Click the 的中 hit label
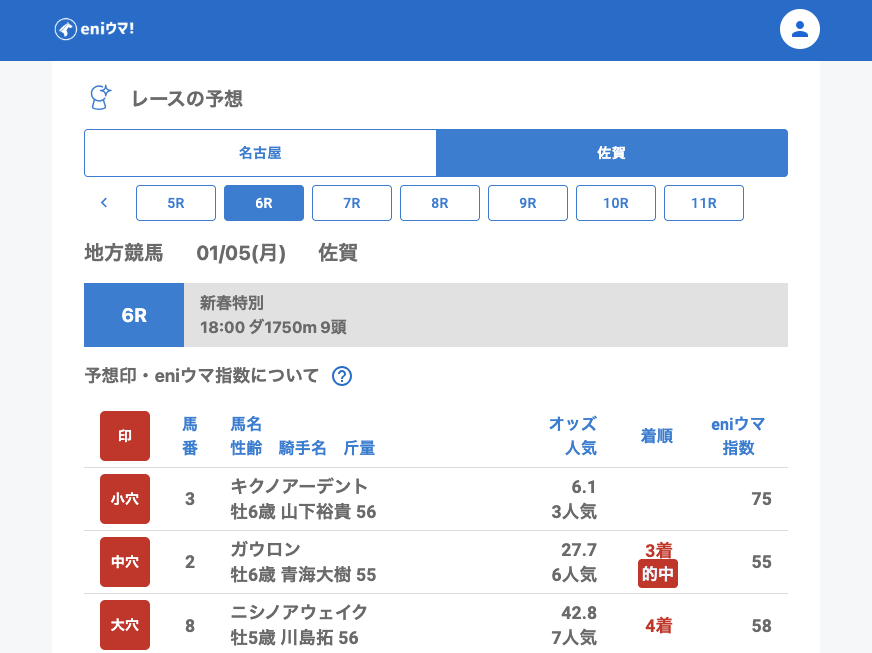 point(658,574)
